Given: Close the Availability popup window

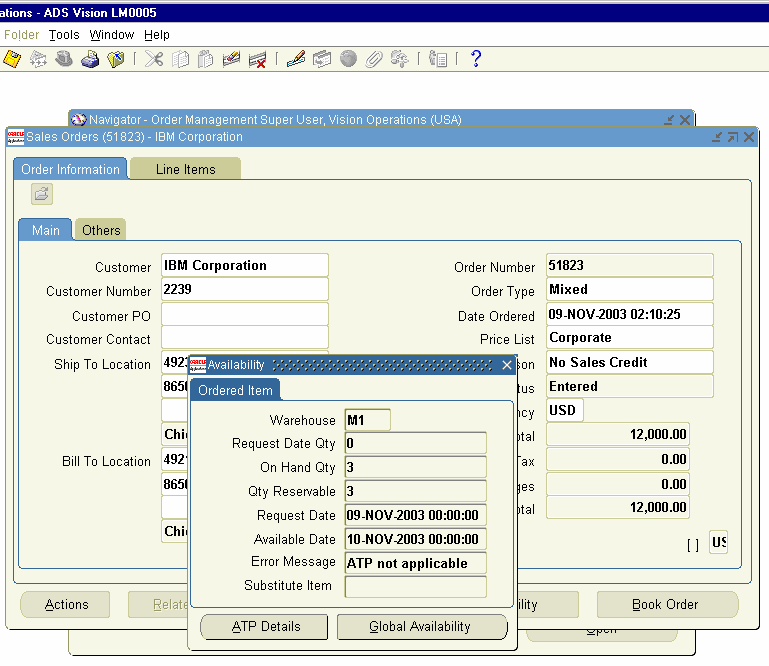Looking at the screenshot, I should click(x=507, y=365).
